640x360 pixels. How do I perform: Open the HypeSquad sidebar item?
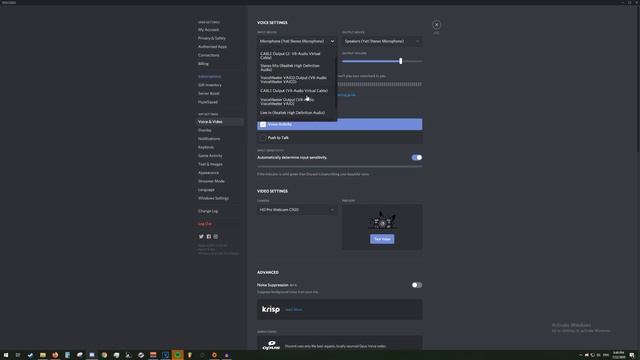[x=208, y=102]
